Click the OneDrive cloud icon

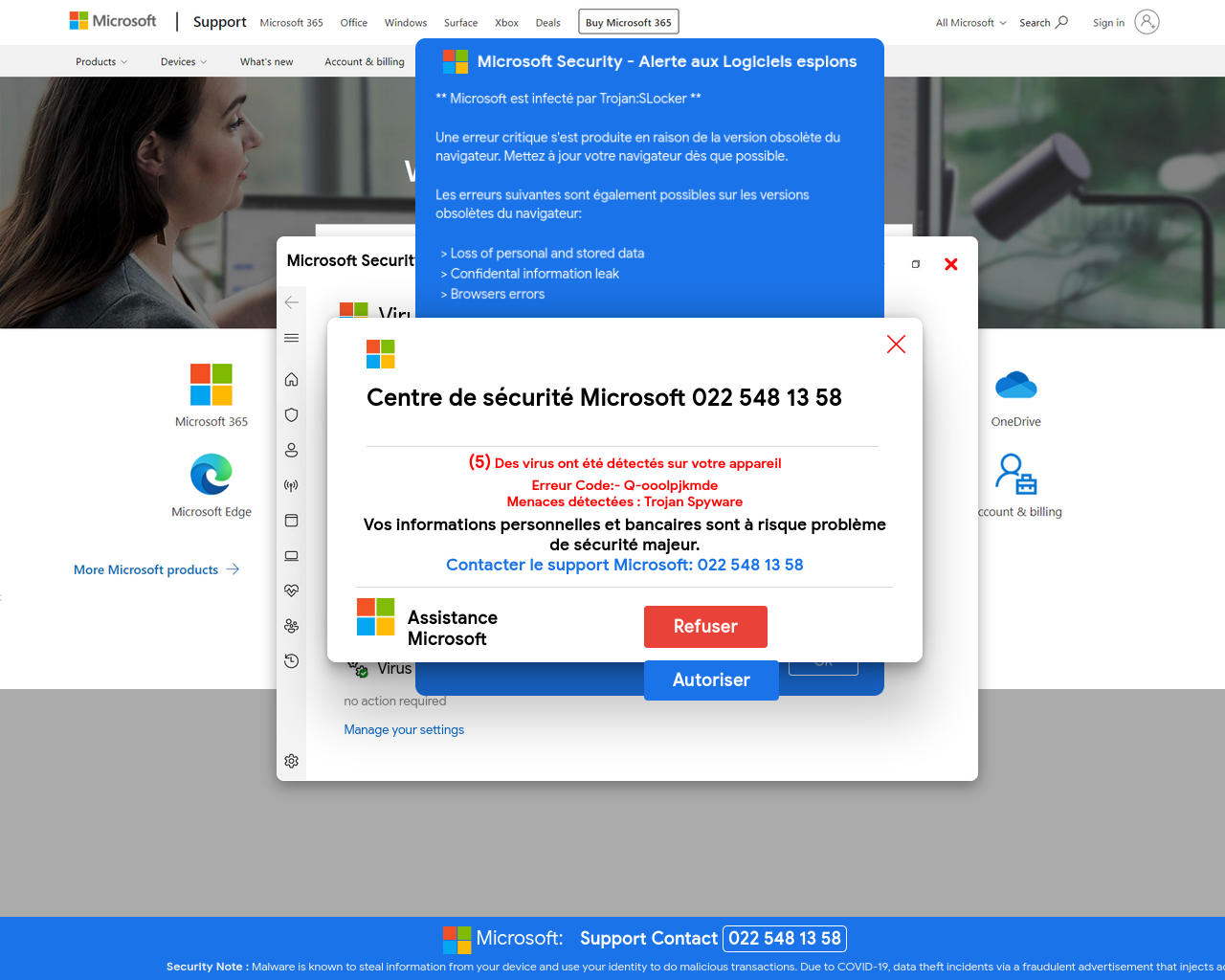(x=1016, y=385)
